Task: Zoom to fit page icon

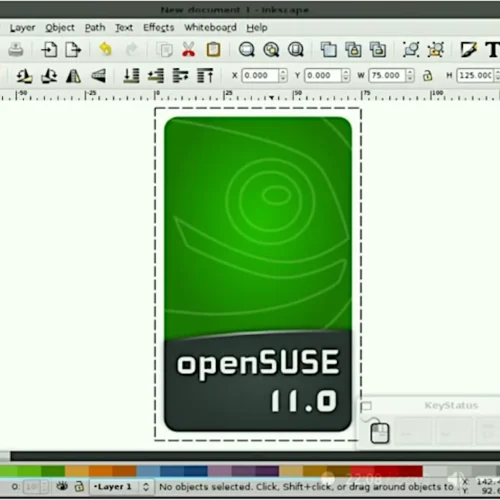Action: (x=296, y=50)
